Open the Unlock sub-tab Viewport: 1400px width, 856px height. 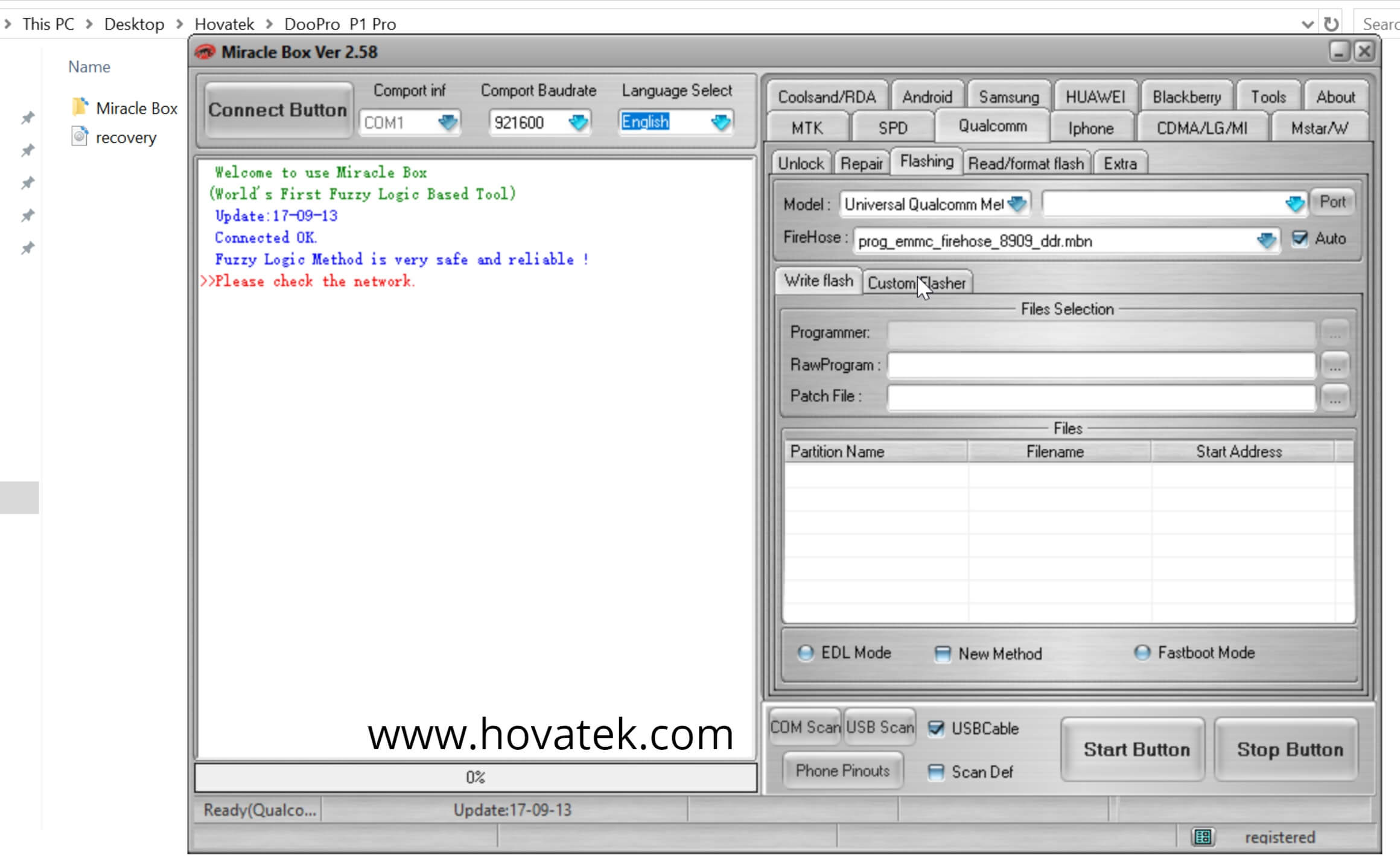click(x=801, y=163)
